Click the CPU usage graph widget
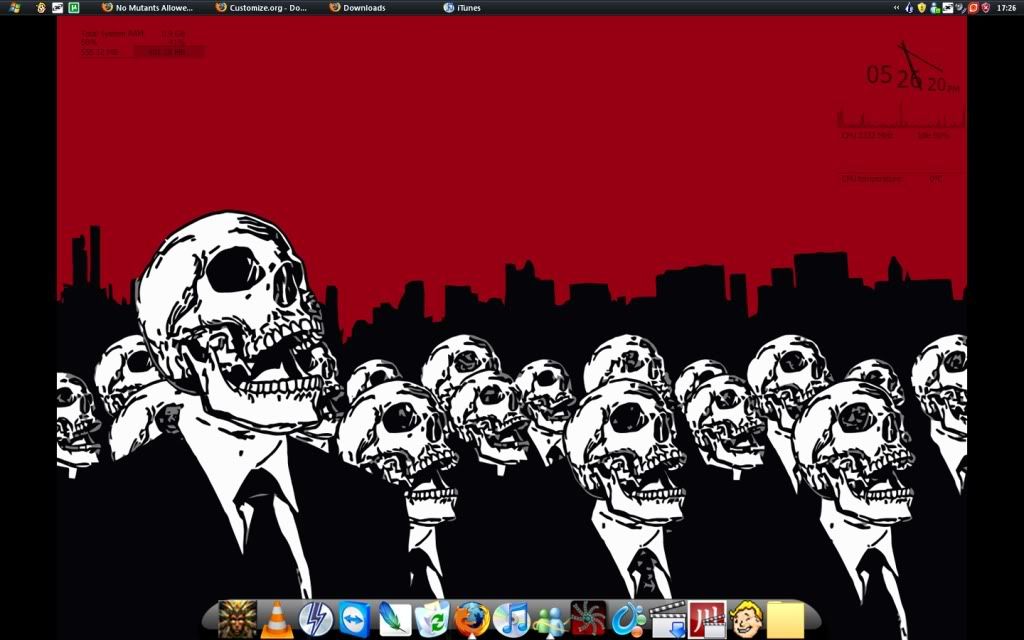1024x640 pixels. coord(901,116)
